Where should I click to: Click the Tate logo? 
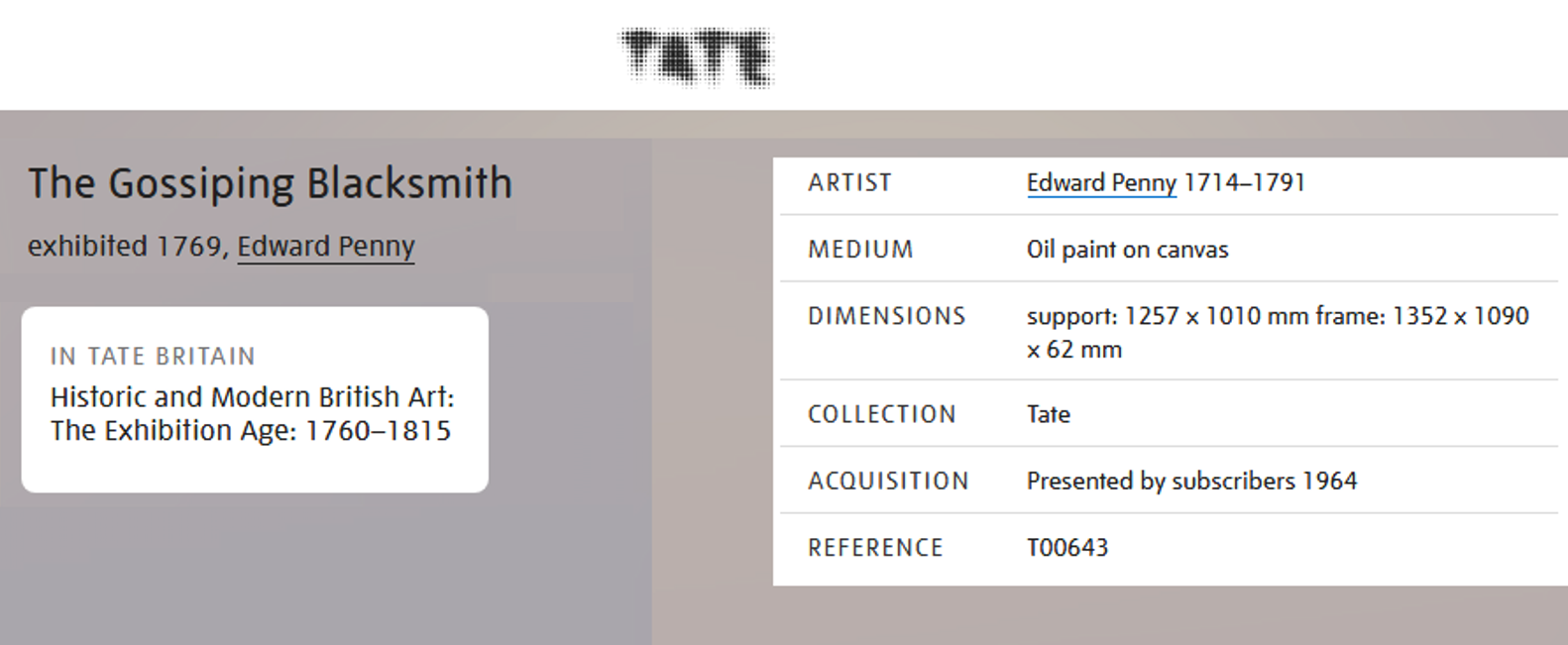click(696, 55)
